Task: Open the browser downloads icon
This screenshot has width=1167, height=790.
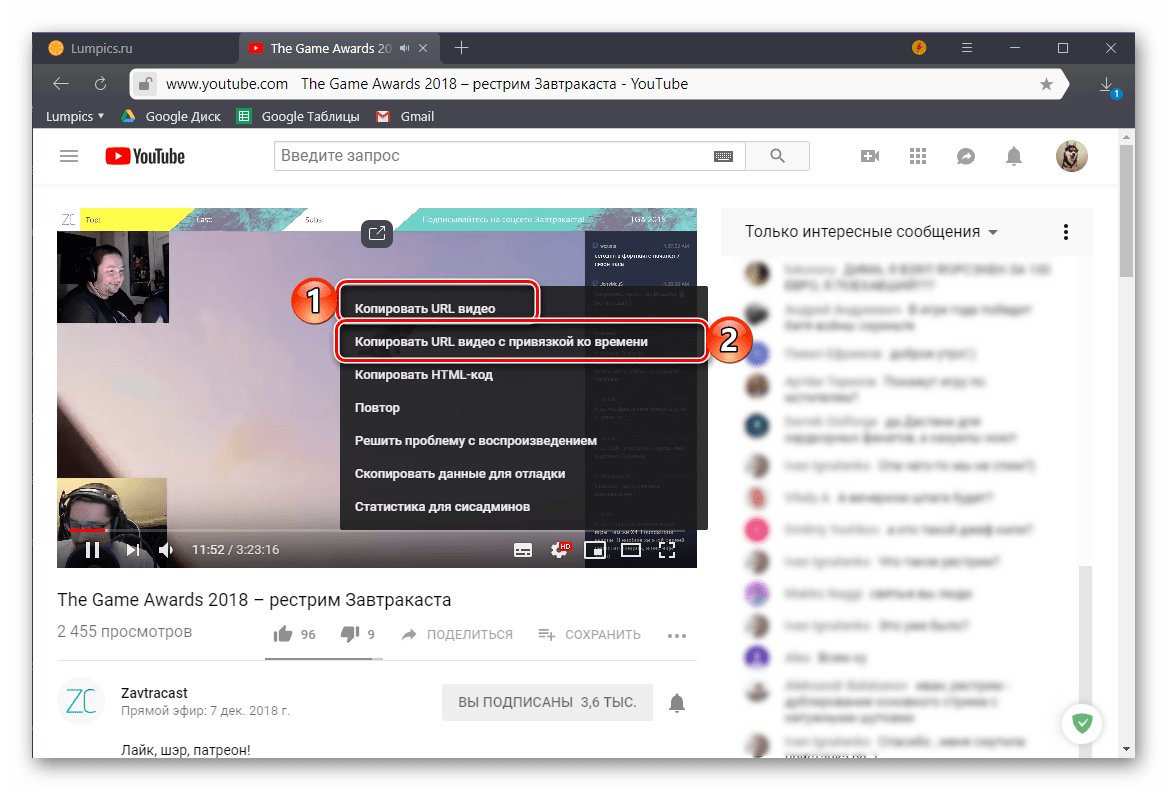Action: click(x=1108, y=86)
